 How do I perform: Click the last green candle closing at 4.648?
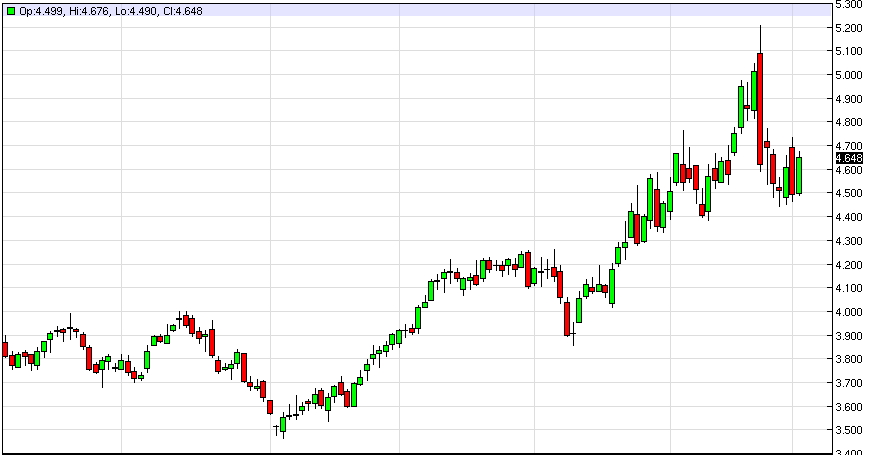(x=799, y=176)
